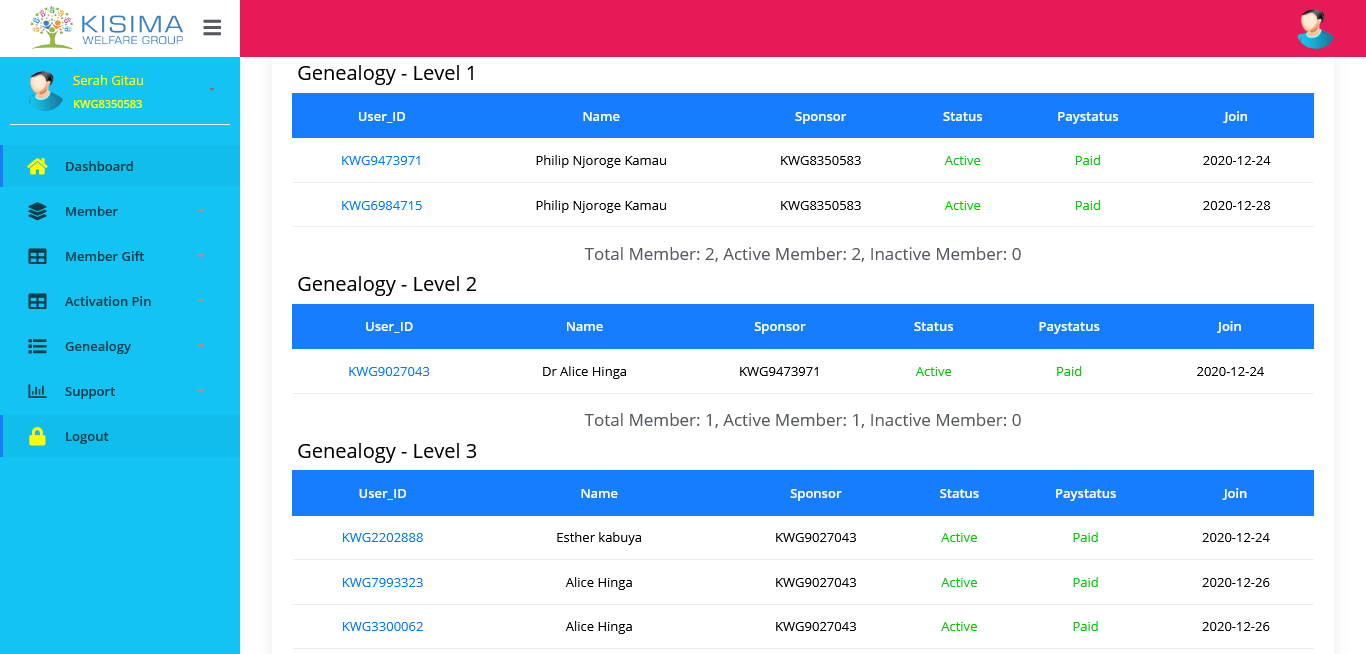Open the Support menu item
This screenshot has width=1366, height=654.
[x=120, y=391]
